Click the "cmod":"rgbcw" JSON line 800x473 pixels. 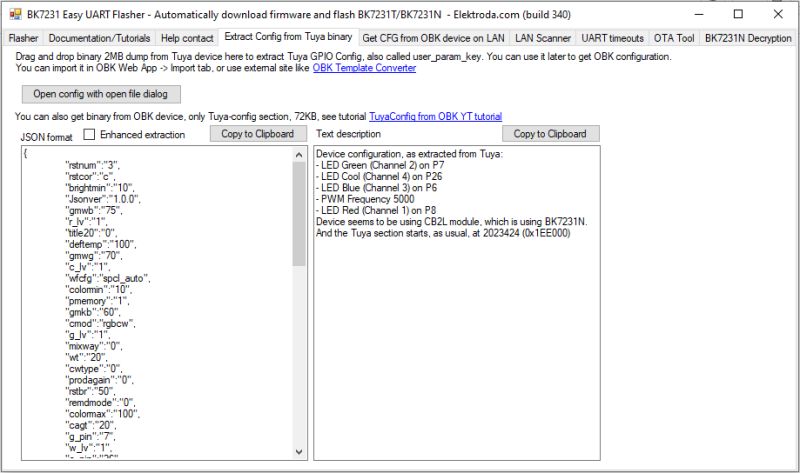(x=100, y=323)
